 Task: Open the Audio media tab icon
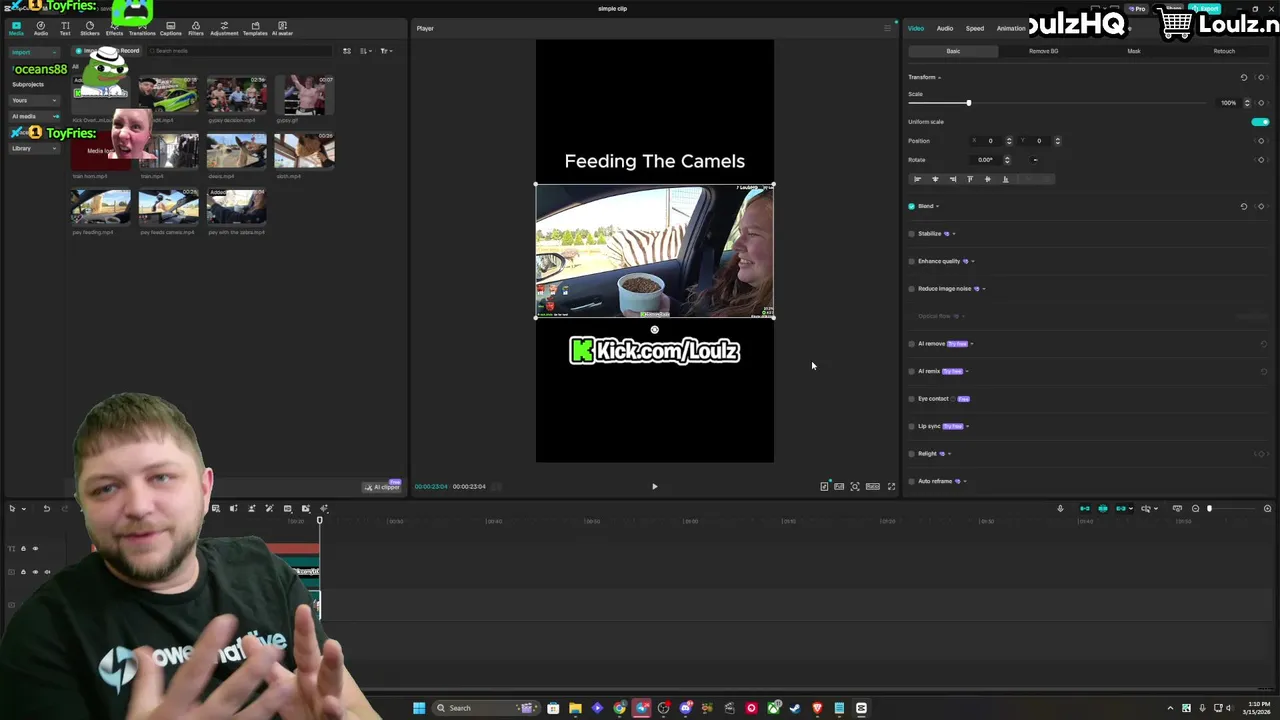pyautogui.click(x=41, y=28)
